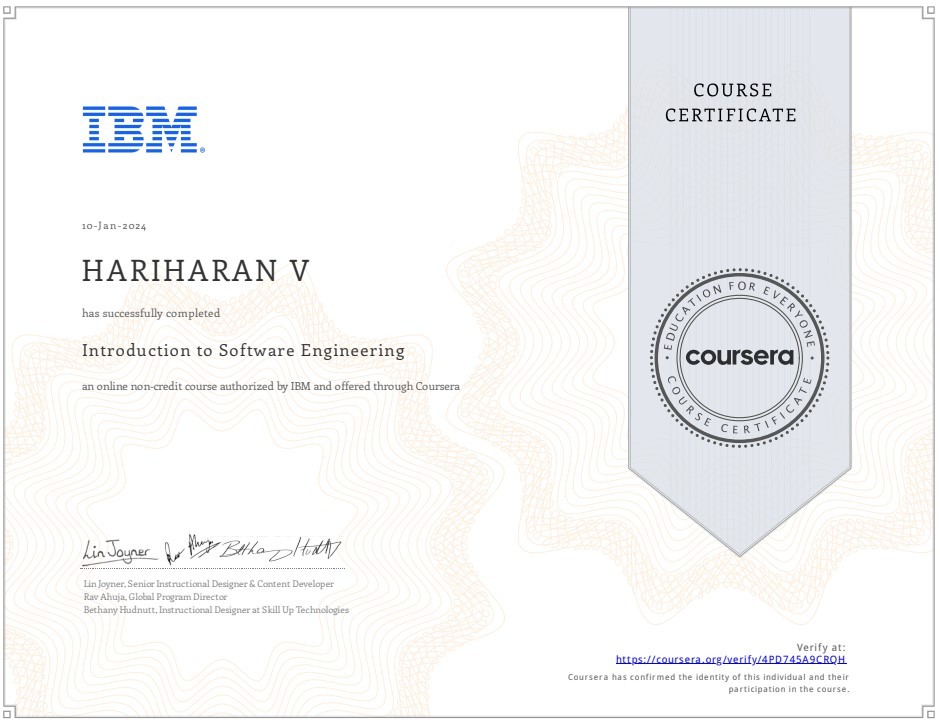Select the course title Introduction to Software Engineering

point(243,350)
